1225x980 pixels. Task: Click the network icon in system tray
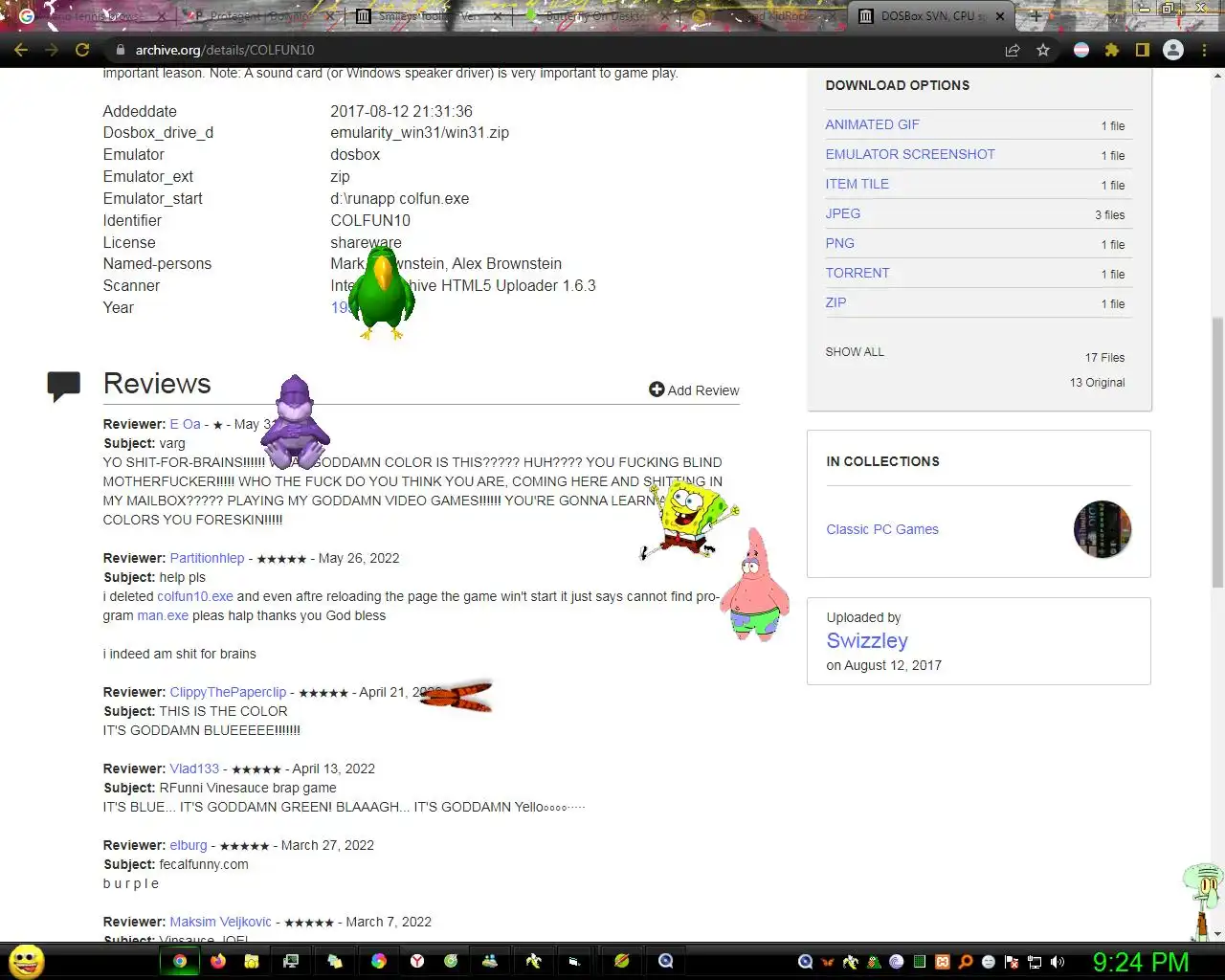click(1035, 962)
